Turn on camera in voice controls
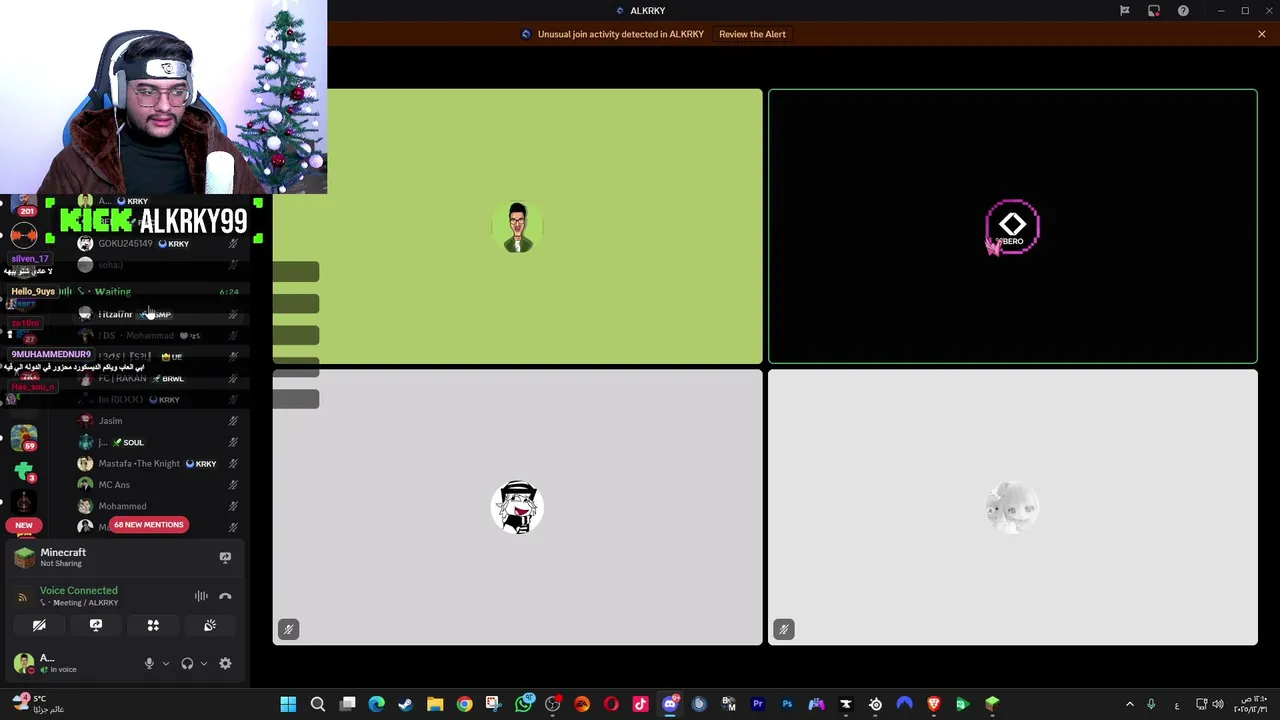 [x=39, y=625]
